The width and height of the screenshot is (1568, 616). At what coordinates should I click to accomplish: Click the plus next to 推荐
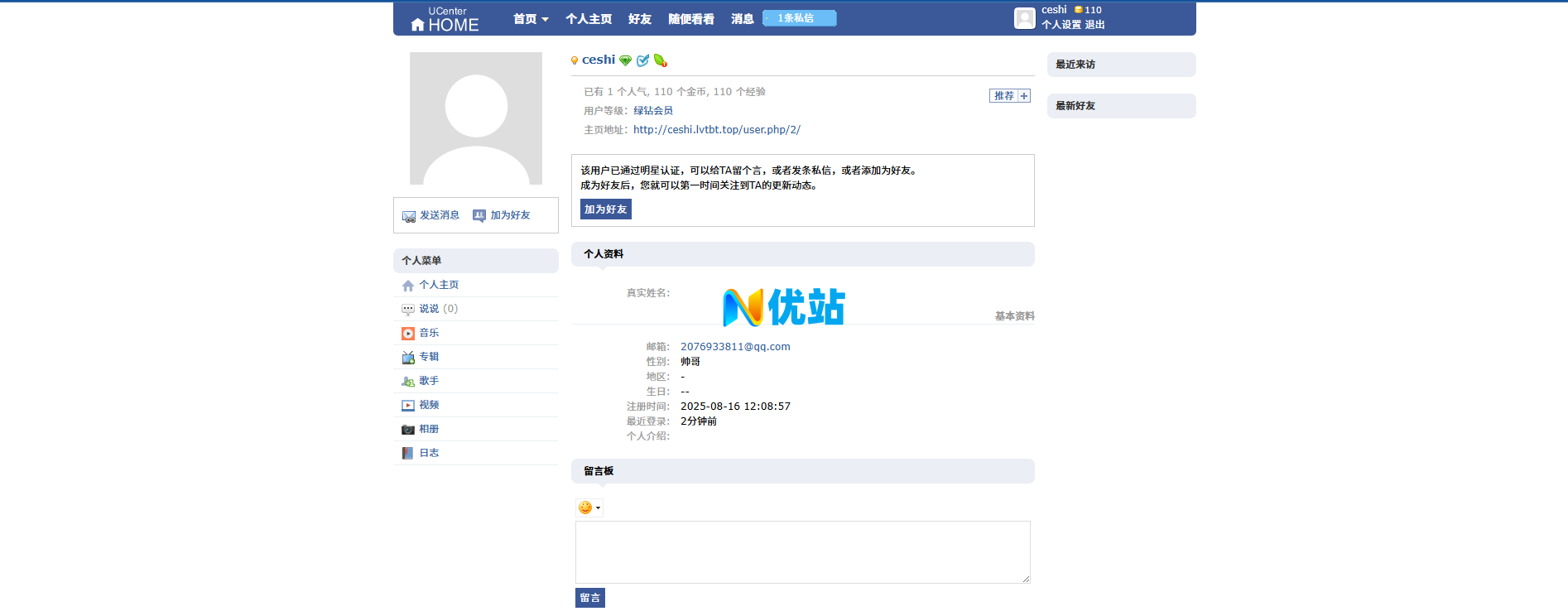[x=1024, y=96]
